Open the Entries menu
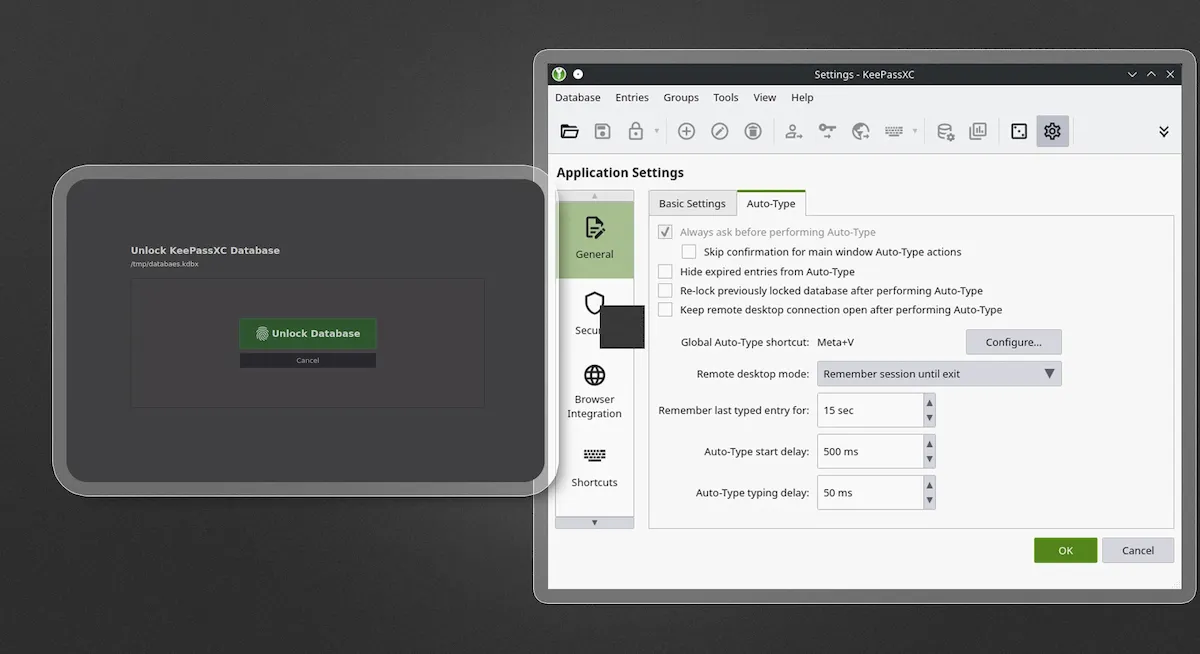Image resolution: width=1200 pixels, height=654 pixels. point(632,98)
